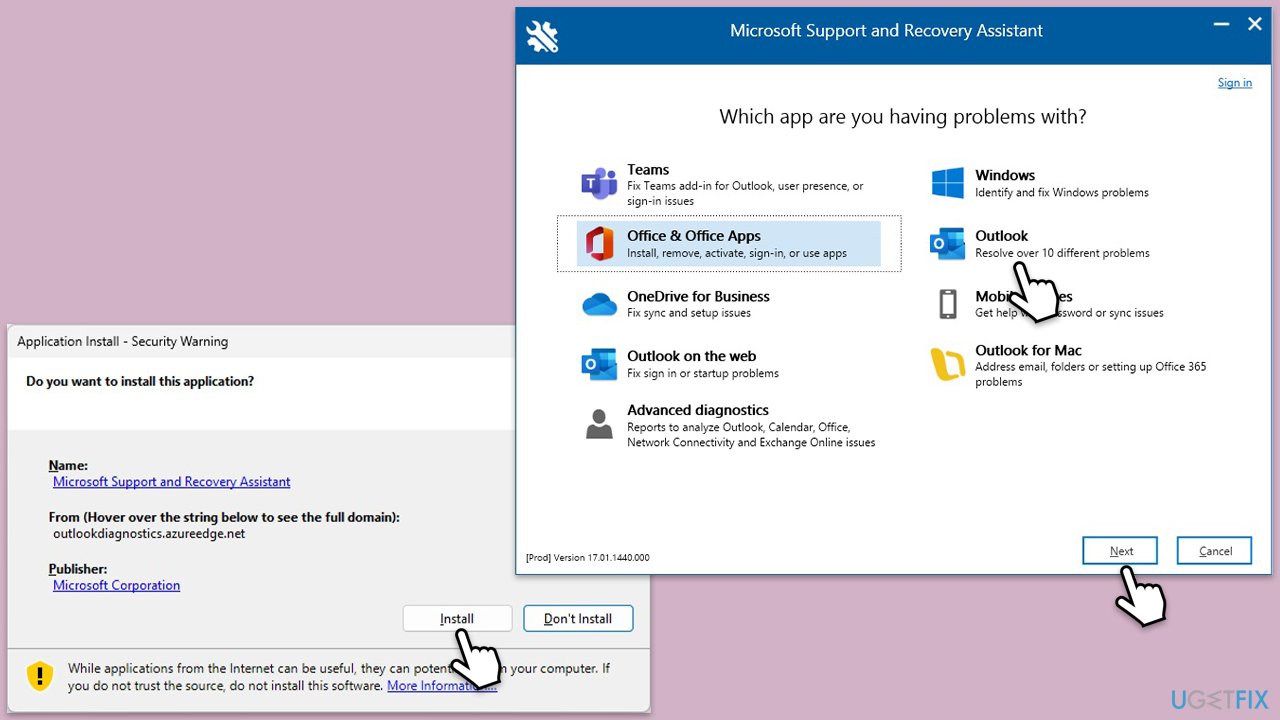Open the More Information link
This screenshot has height=720, width=1280.
pos(442,686)
